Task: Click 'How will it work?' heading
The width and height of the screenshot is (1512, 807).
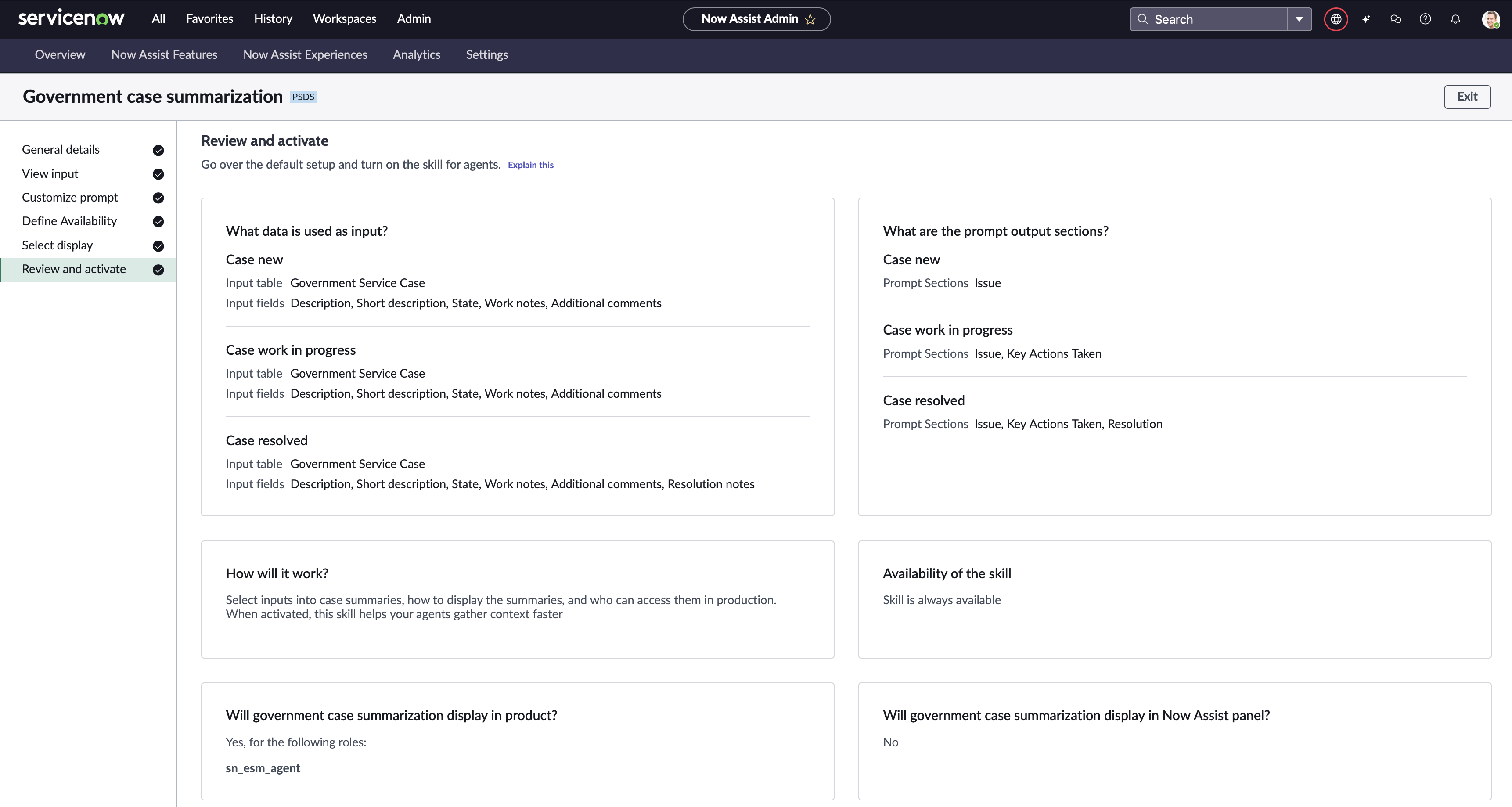Action: [277, 573]
